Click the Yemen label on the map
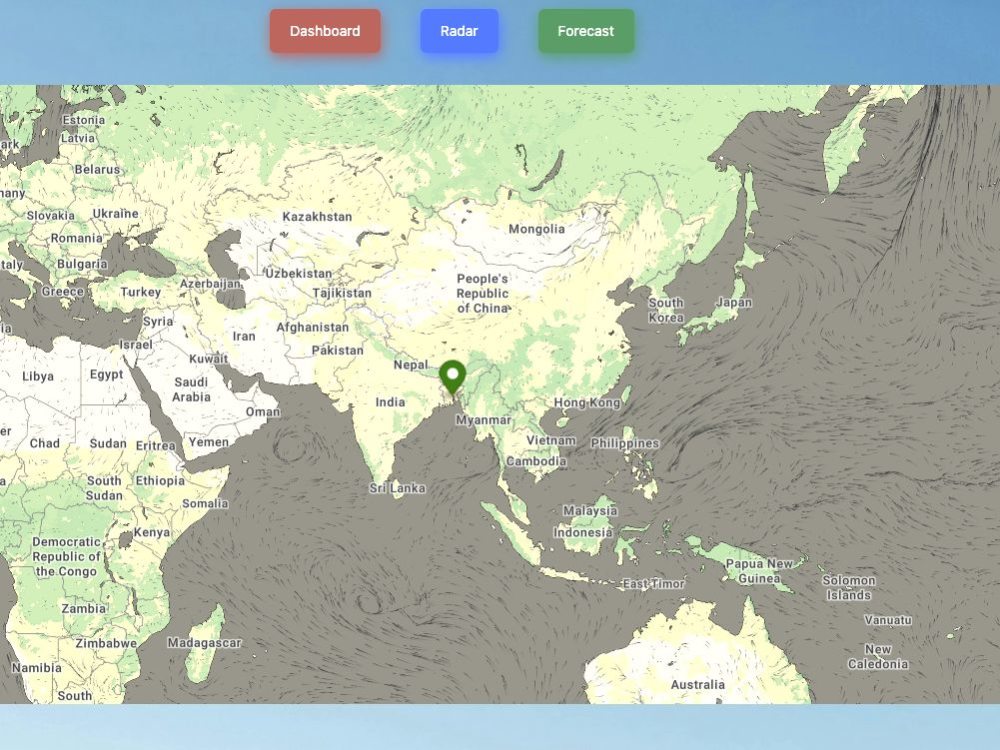 tap(209, 442)
